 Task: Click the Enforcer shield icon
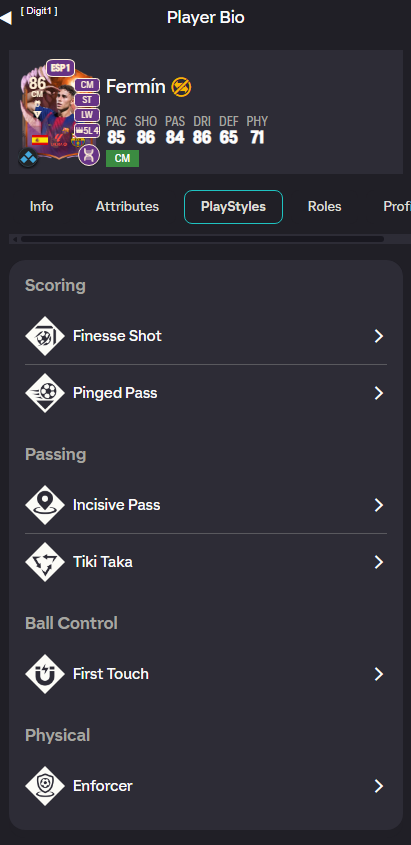coord(45,786)
